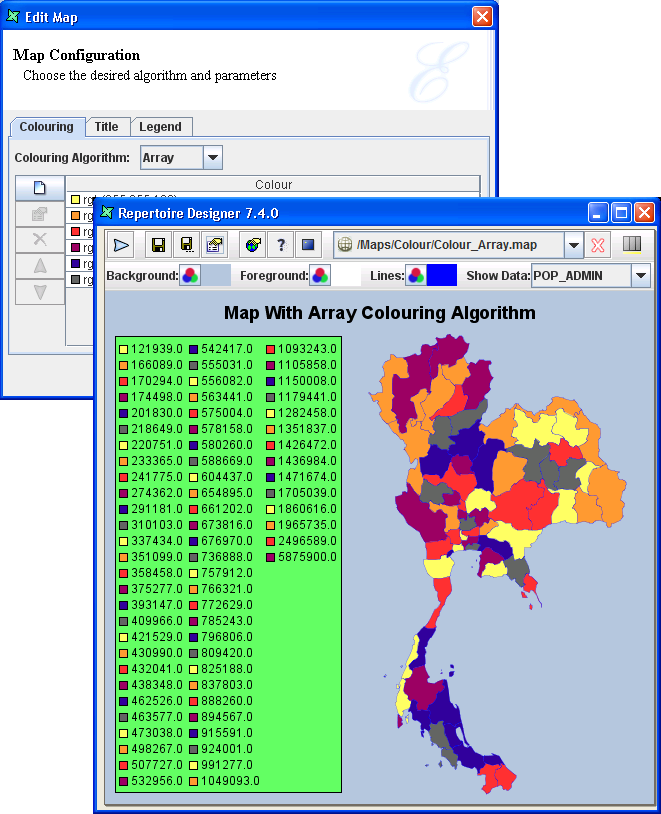The height and width of the screenshot is (814, 661).
Task: Click the globe world icon in toolbar
Action: tap(253, 245)
